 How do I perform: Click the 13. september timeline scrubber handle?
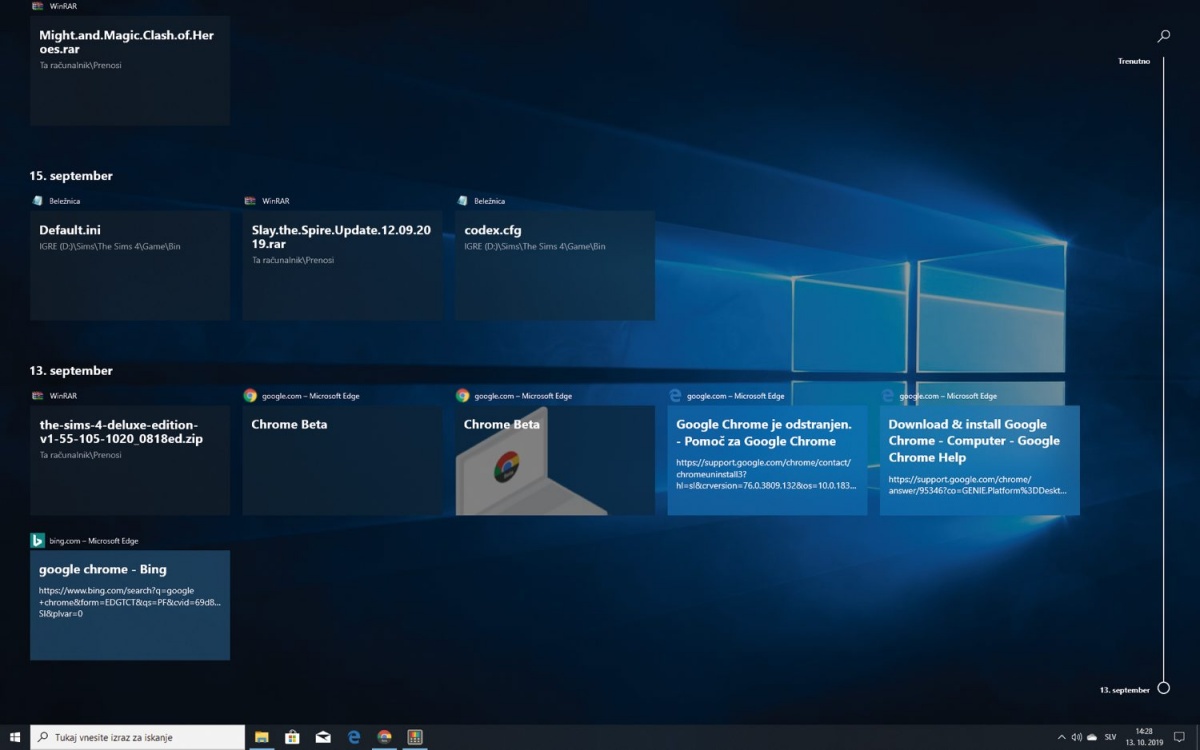(1163, 688)
